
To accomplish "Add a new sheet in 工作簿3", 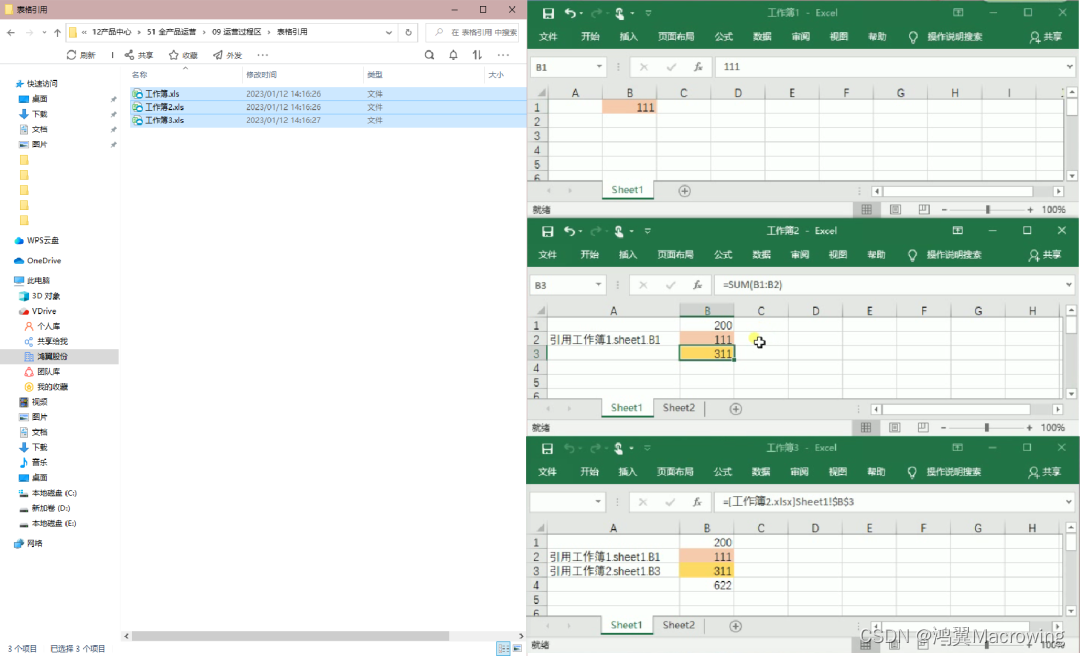I will 736,626.
